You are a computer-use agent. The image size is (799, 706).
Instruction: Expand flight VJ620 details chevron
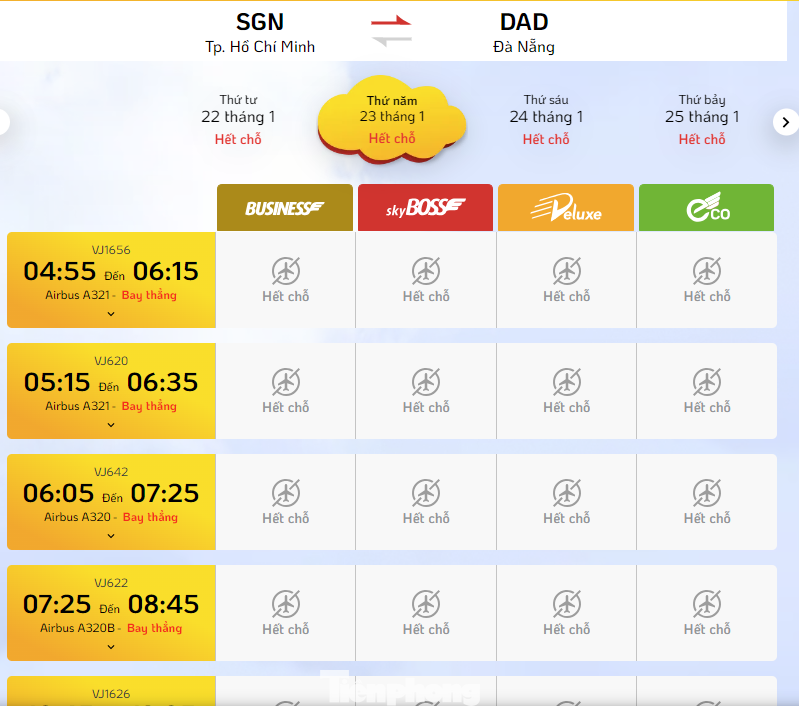[x=111, y=425]
